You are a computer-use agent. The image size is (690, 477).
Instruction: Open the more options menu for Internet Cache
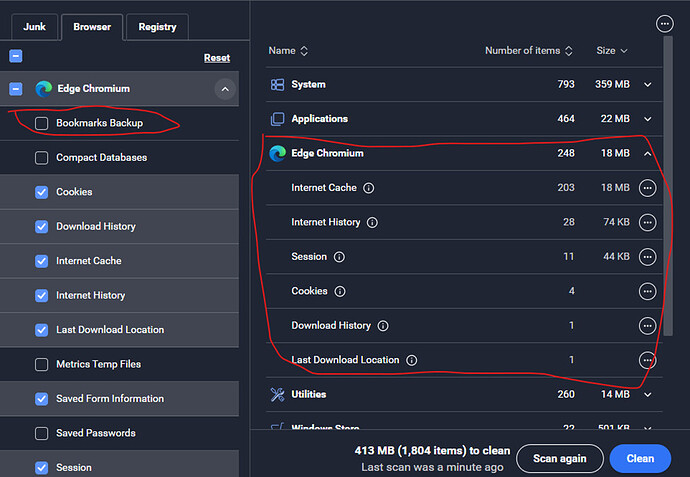(x=647, y=188)
